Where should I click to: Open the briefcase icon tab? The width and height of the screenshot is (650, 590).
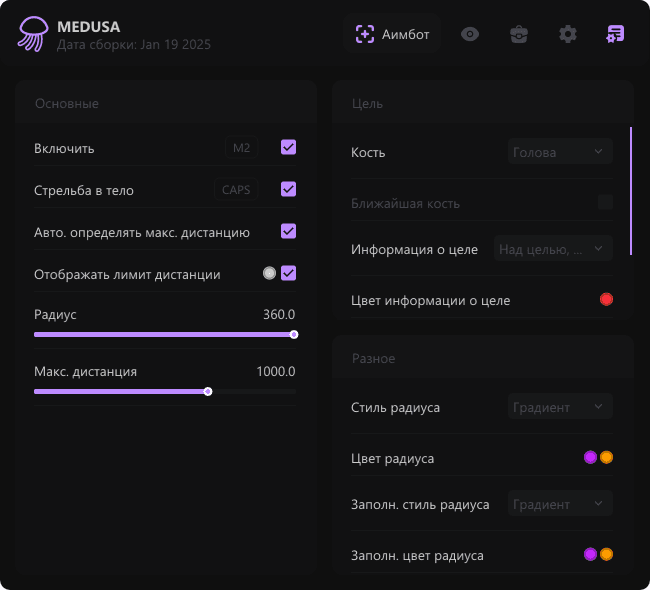click(518, 34)
